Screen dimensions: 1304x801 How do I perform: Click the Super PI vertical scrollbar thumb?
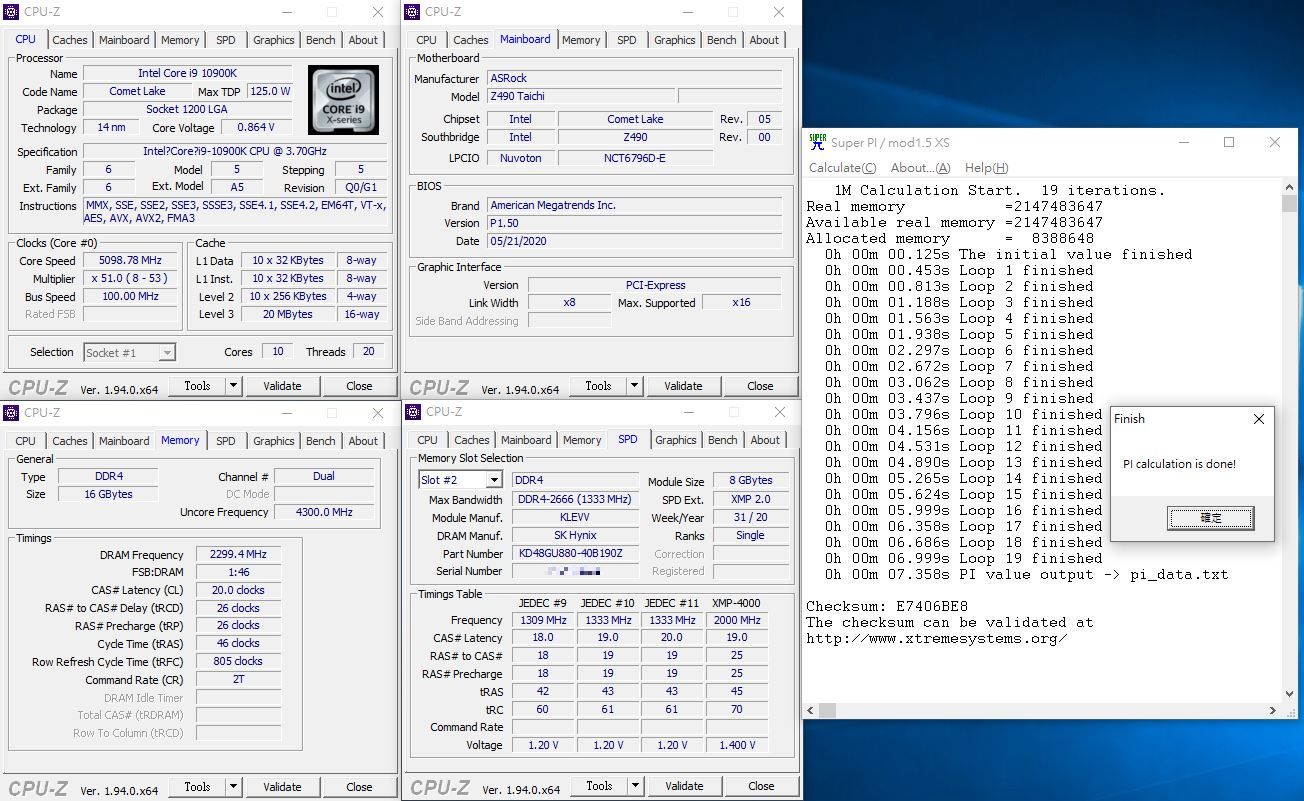1288,204
